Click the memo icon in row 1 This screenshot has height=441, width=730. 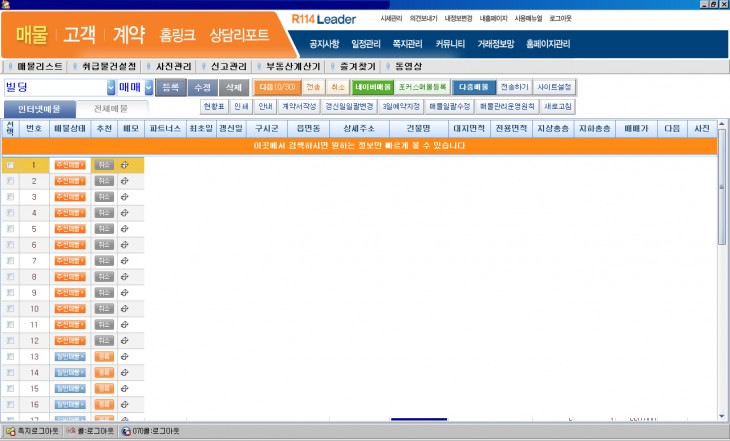(125, 165)
